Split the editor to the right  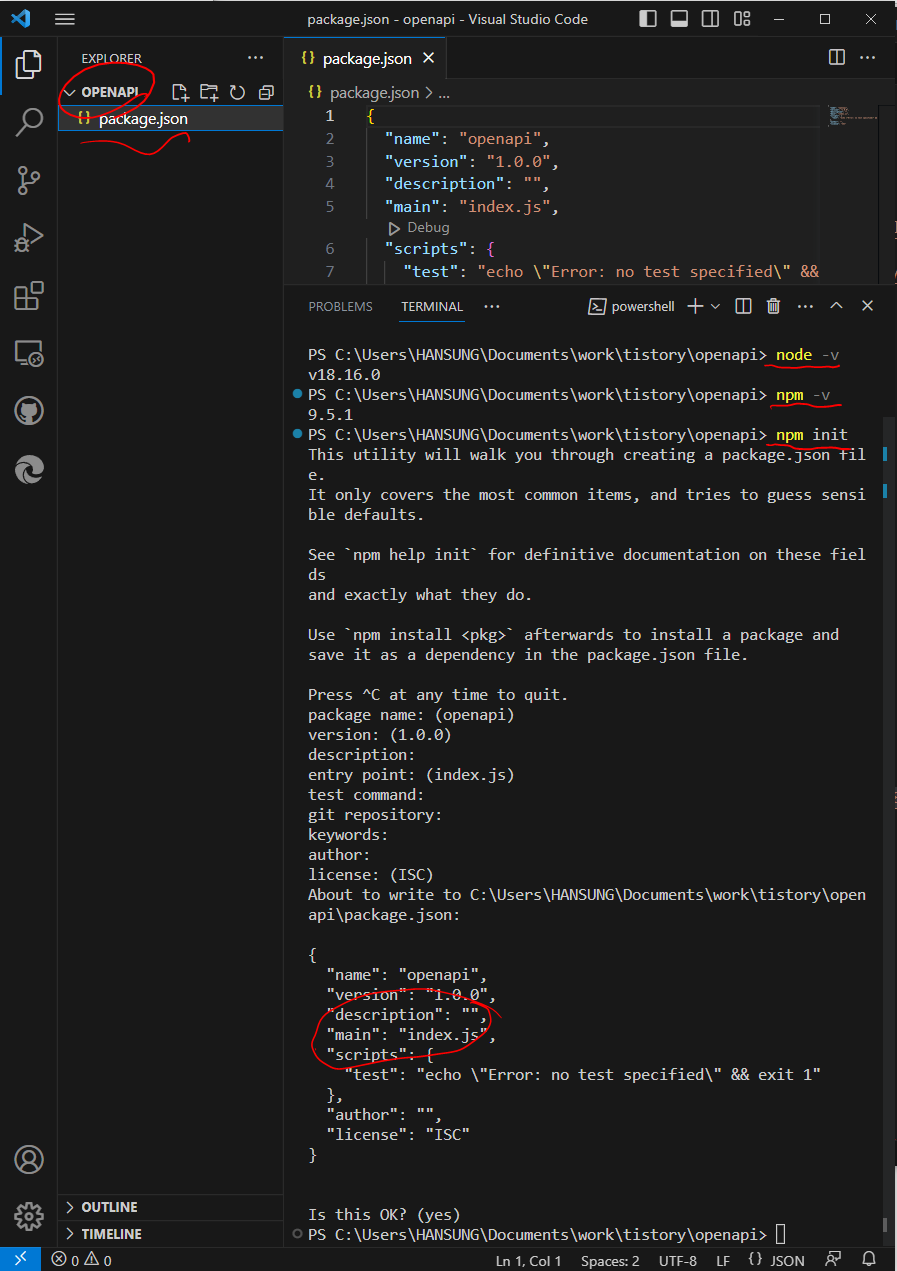tap(837, 58)
